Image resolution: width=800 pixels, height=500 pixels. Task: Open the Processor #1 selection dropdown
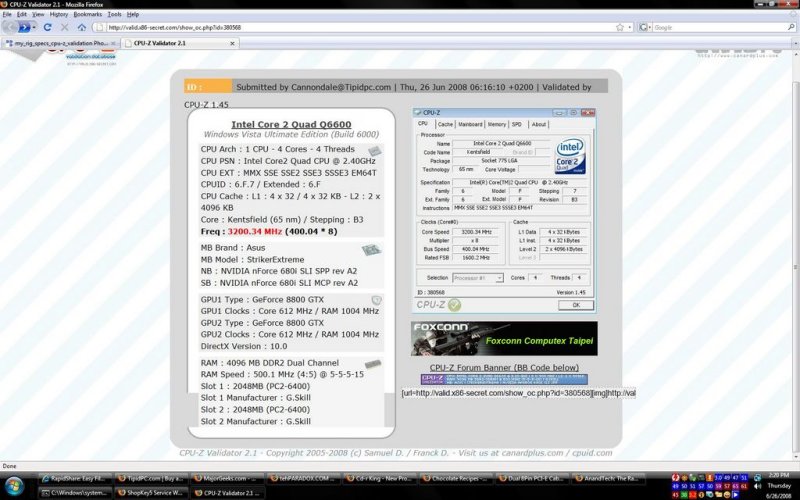tap(478, 278)
